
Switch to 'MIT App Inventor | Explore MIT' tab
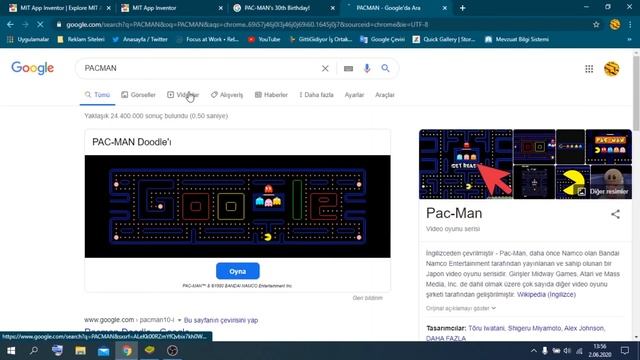[x=60, y=8]
